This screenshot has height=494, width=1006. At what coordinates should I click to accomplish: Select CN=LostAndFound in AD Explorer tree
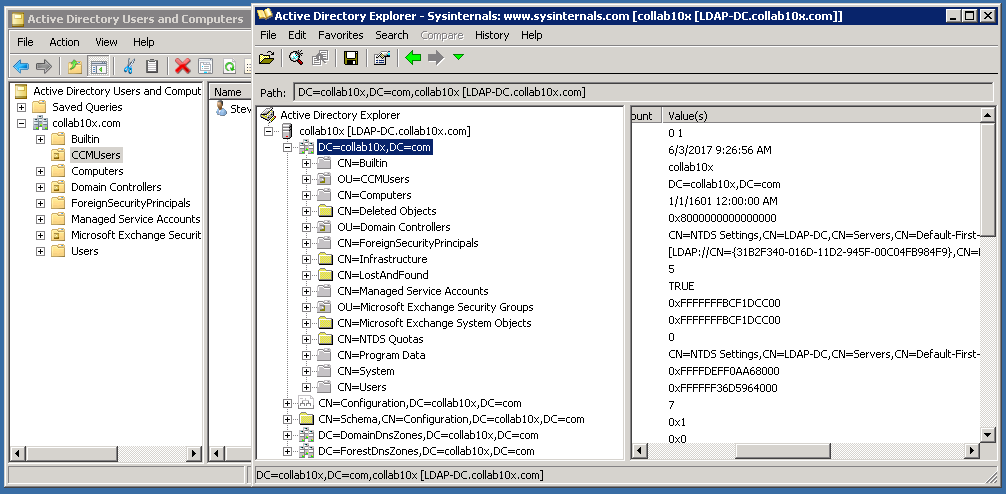click(382, 275)
